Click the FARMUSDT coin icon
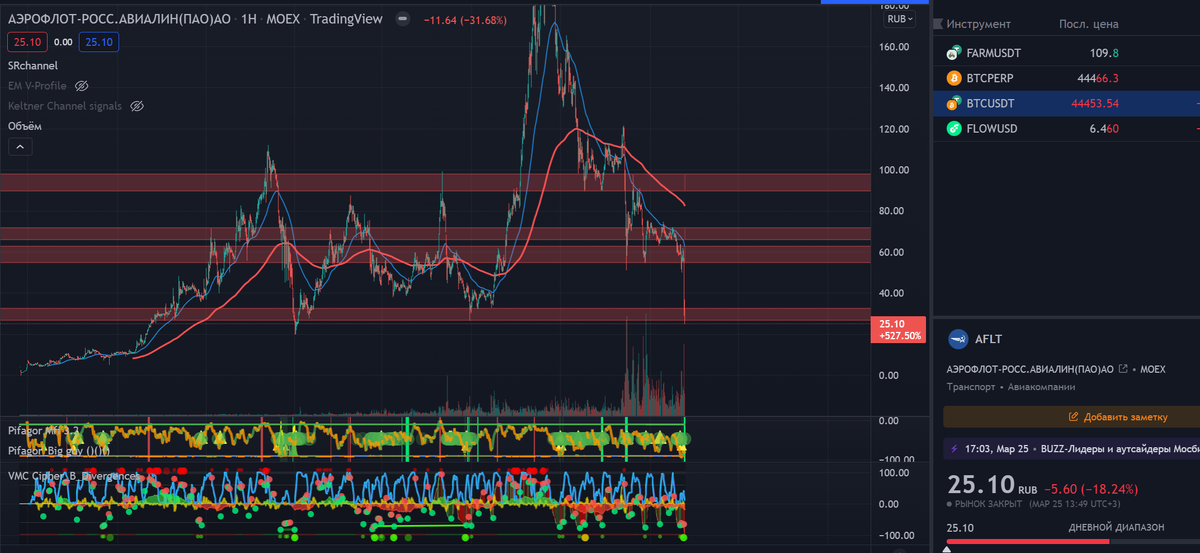 (x=954, y=53)
